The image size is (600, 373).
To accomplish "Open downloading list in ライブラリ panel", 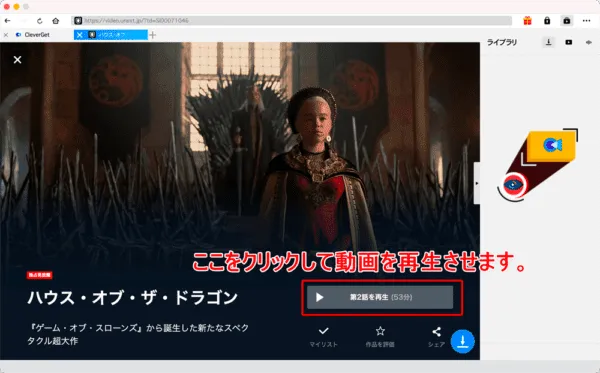I will pyautogui.click(x=548, y=42).
